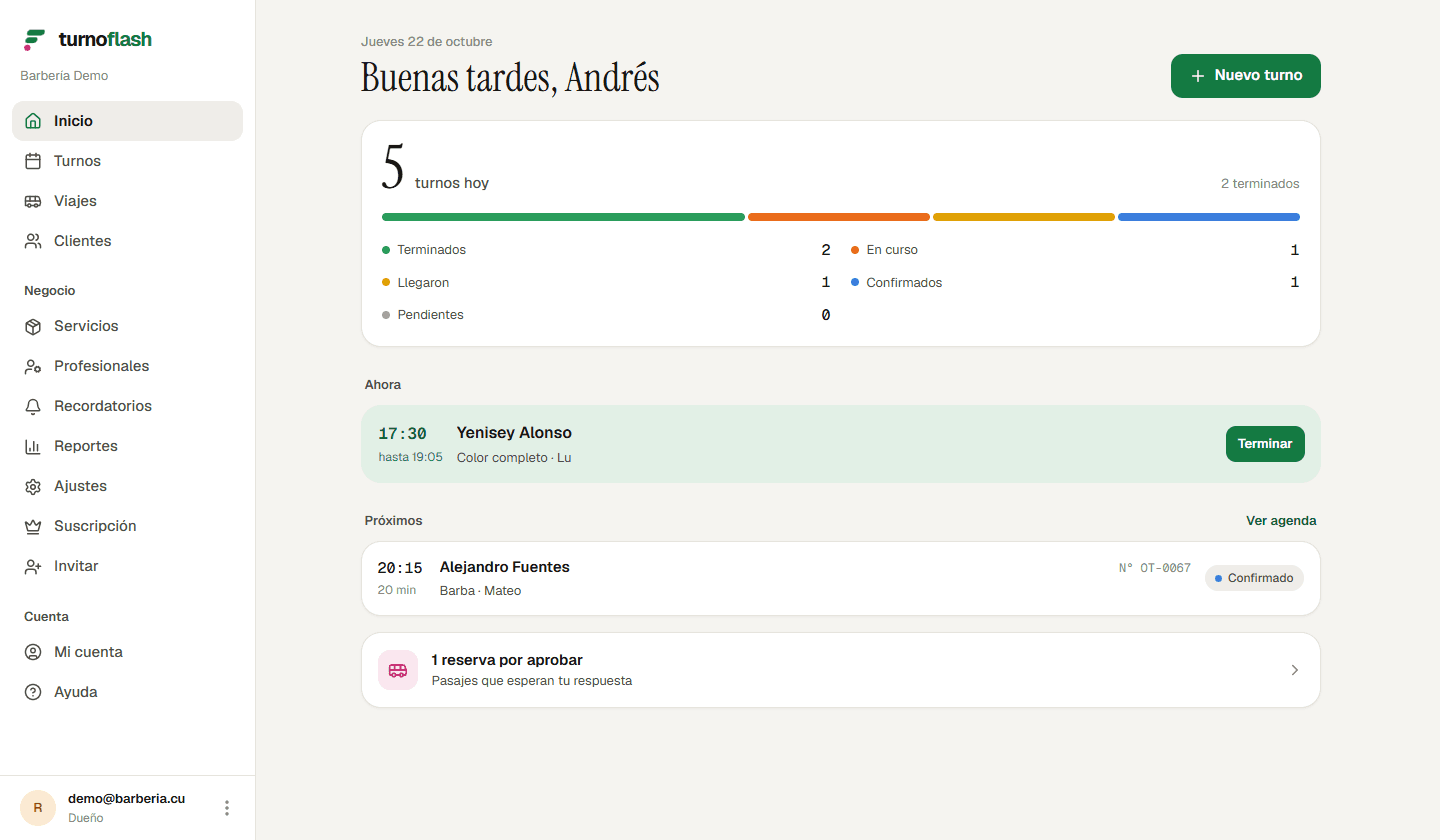This screenshot has width=1440, height=840.
Task: Click the Ayuda question mark icon
Action: [33, 692]
